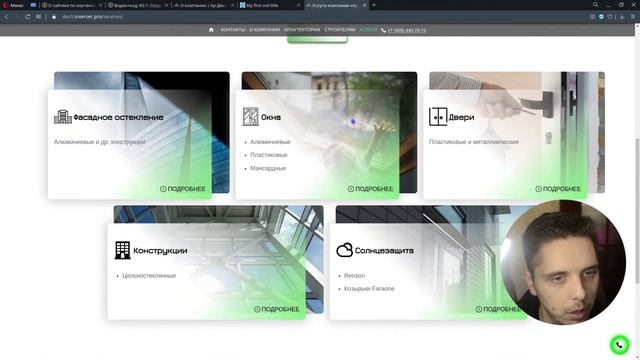640x360 pixels.
Task: Click the Конструкции card heading
Action: click(160, 251)
